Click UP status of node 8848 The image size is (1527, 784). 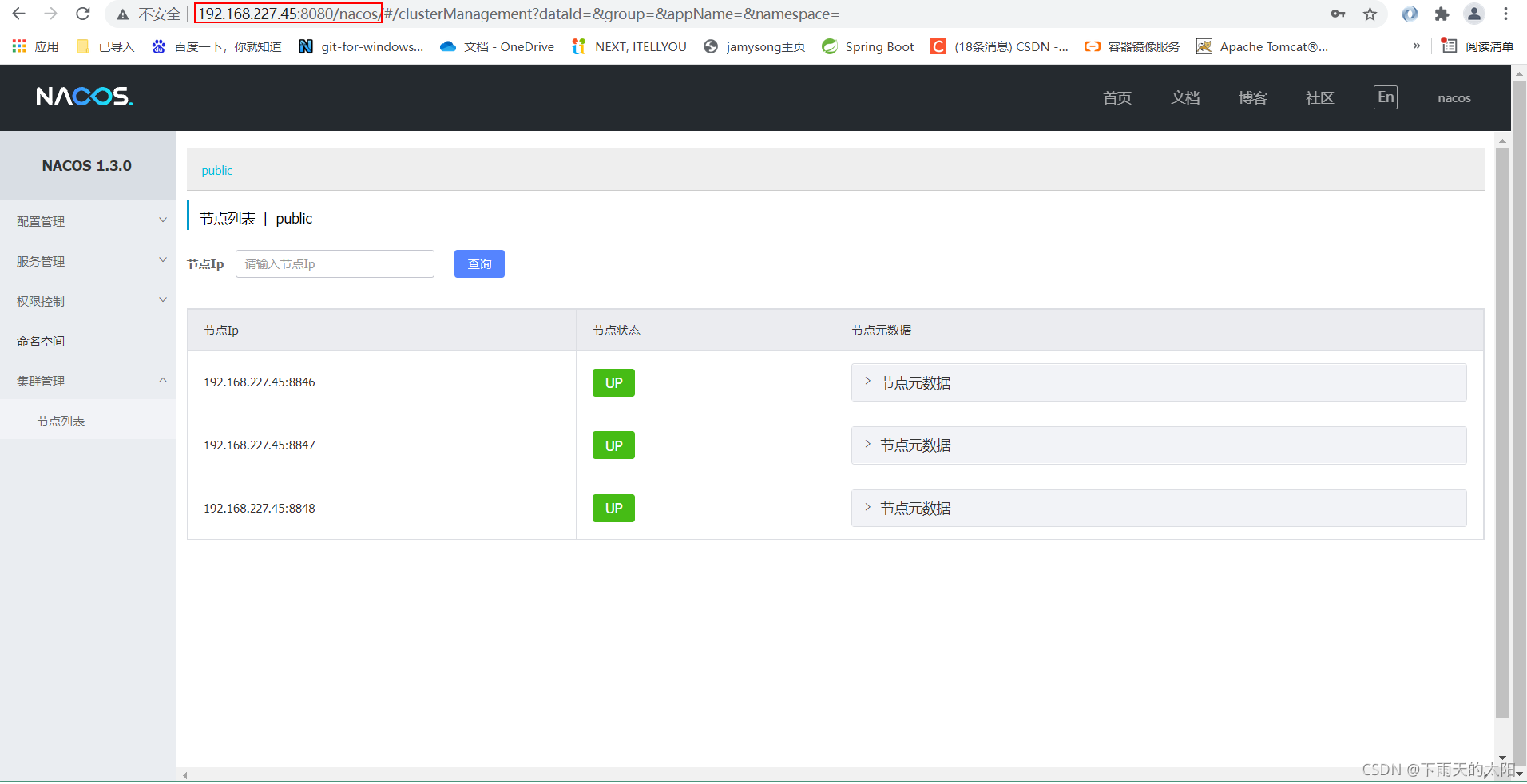(x=613, y=508)
